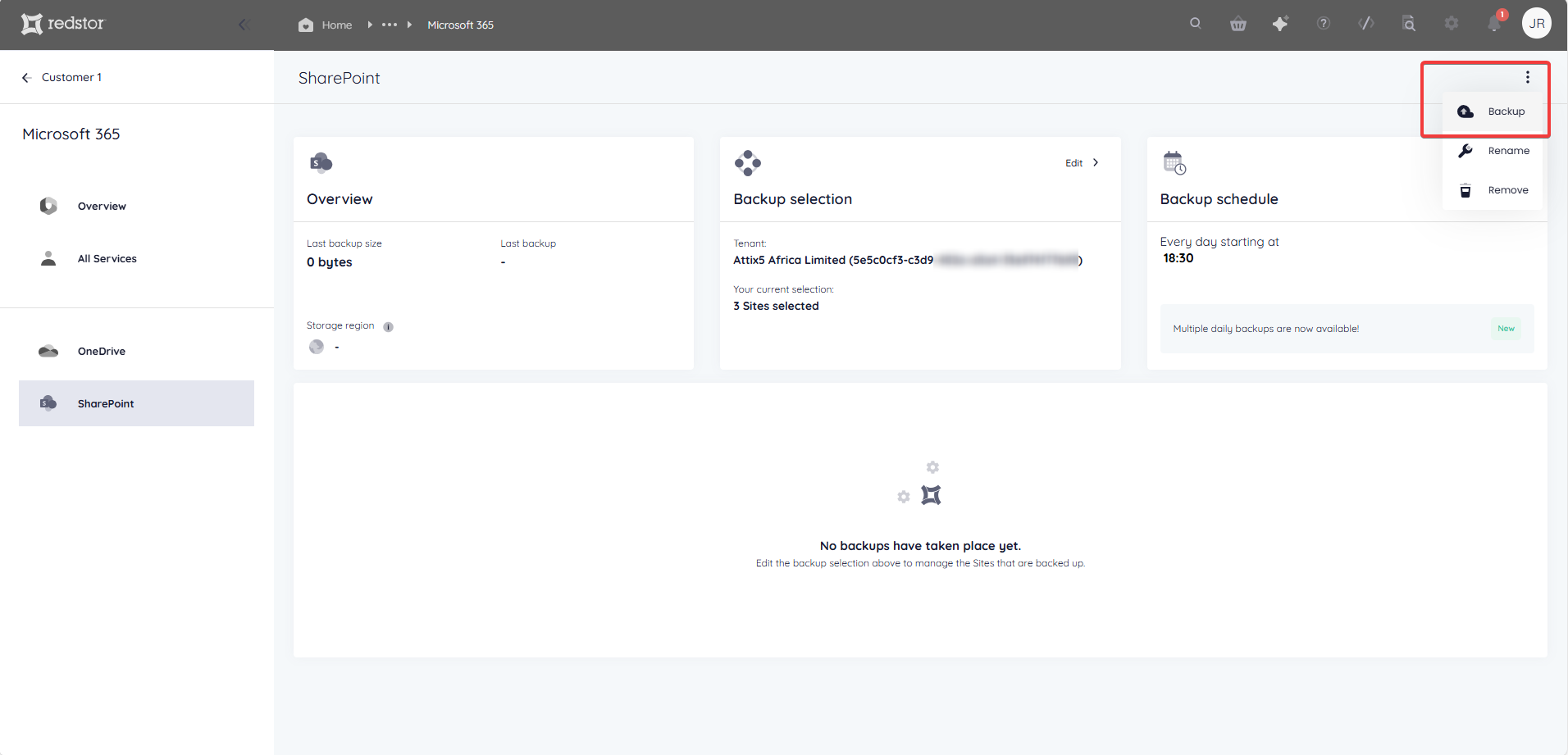Click the Backup cloud upload icon
1568x755 pixels.
(1465, 111)
